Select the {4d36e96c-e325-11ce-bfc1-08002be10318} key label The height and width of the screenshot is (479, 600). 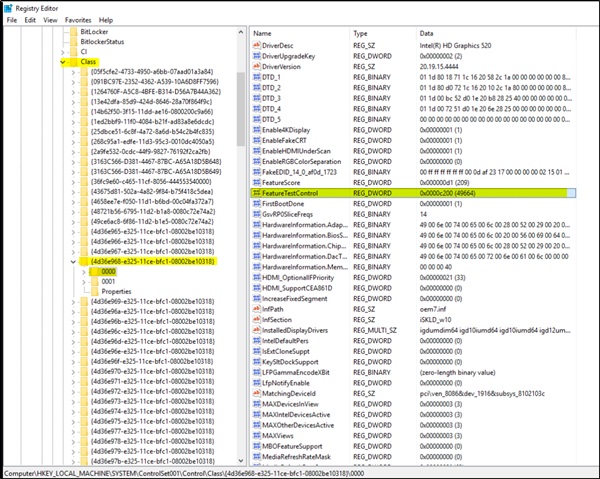coord(153,332)
